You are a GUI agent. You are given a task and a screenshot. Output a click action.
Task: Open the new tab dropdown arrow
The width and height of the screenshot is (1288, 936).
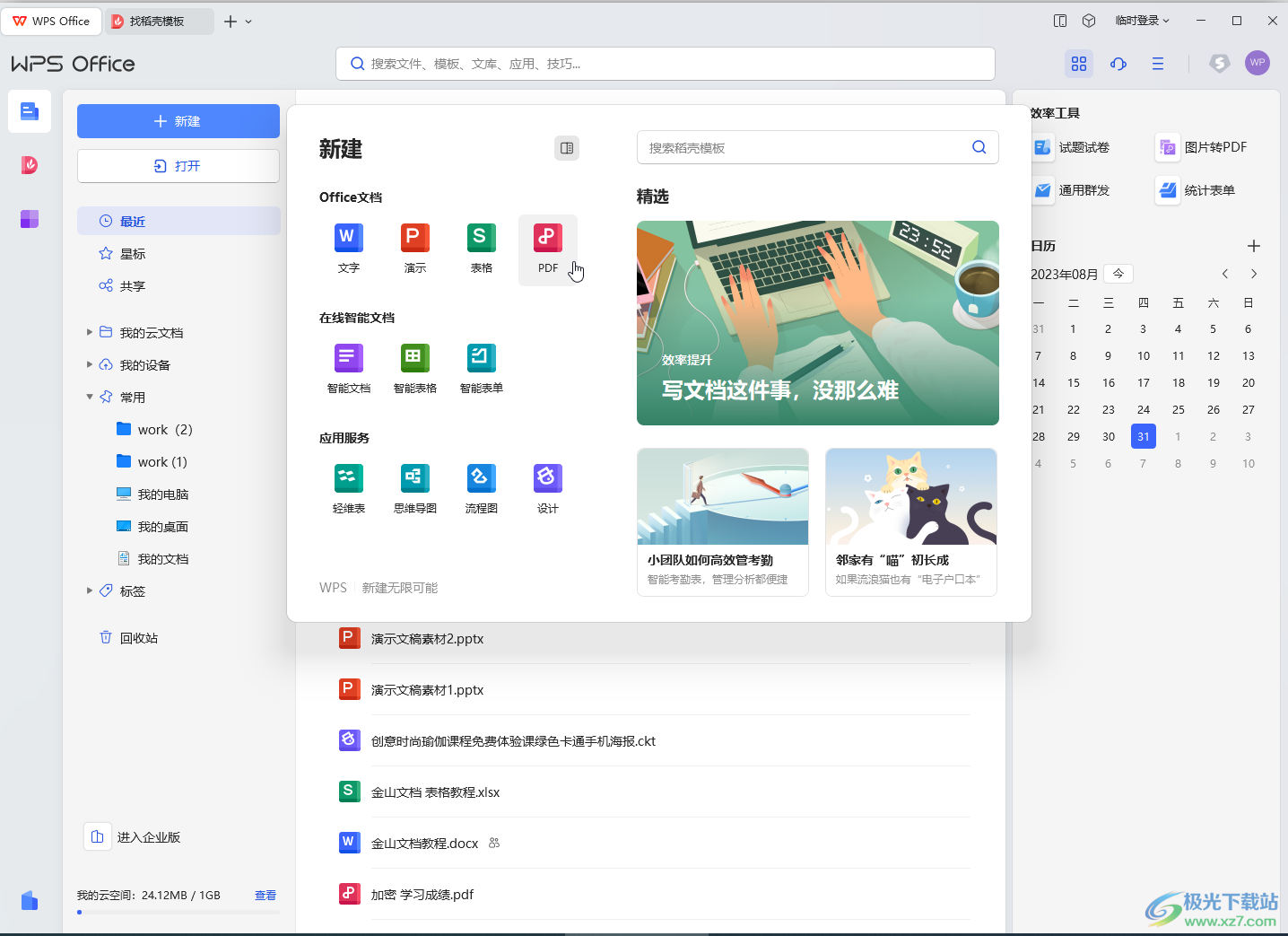(248, 22)
